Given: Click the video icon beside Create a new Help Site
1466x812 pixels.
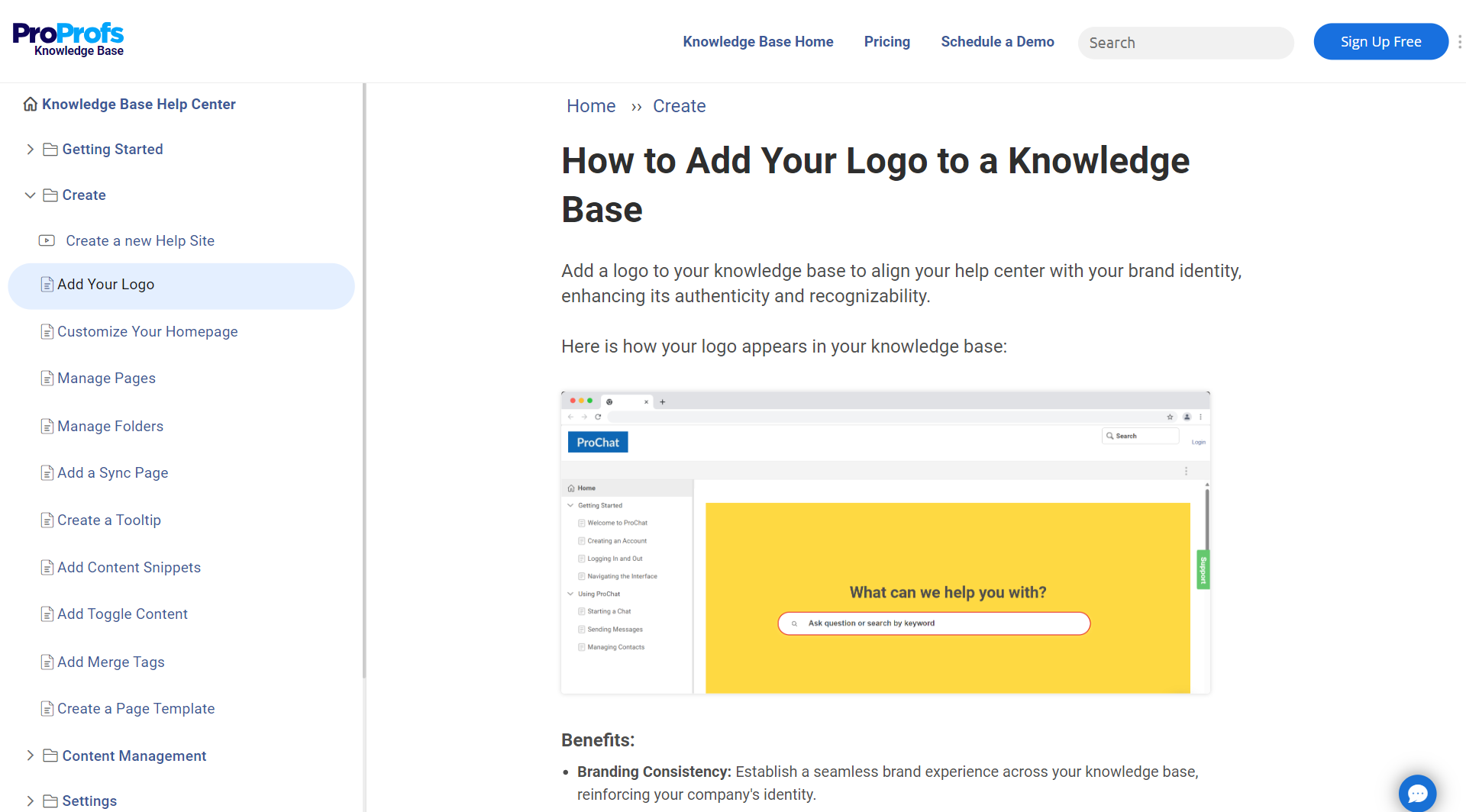Looking at the screenshot, I should [47, 240].
